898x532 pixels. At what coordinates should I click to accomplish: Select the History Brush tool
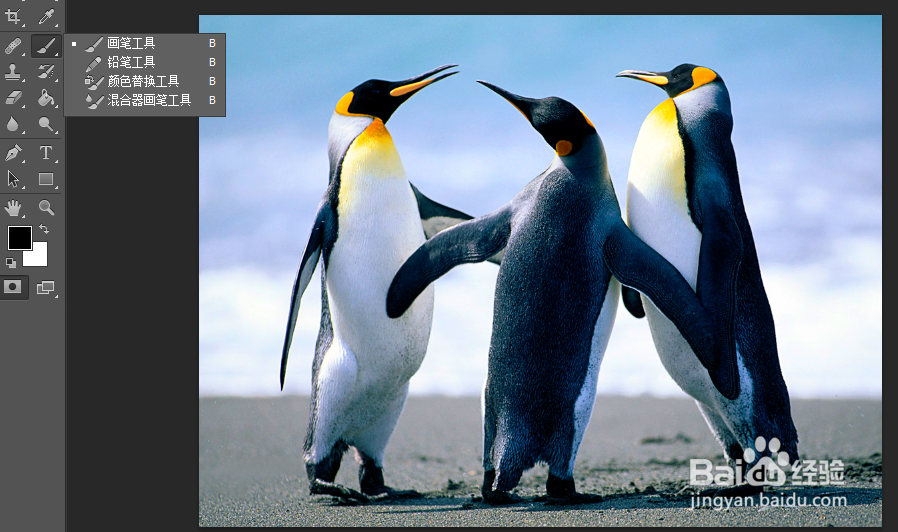[x=46, y=72]
